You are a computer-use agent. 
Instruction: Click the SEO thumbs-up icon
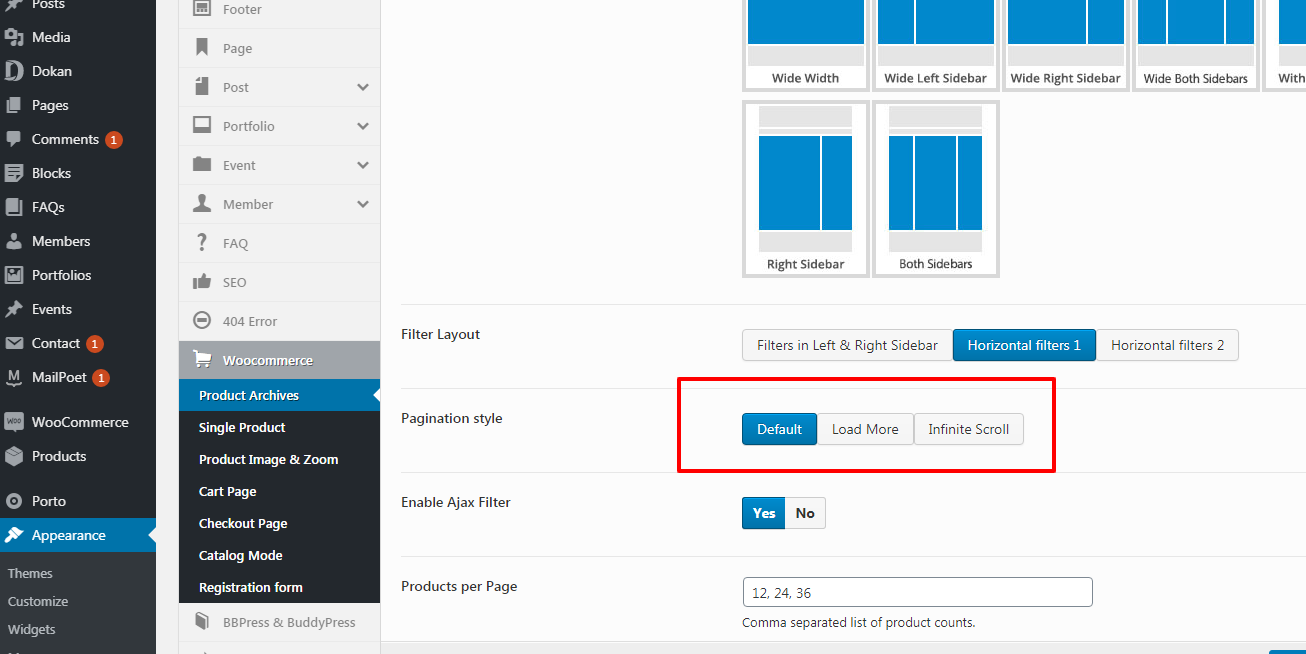tap(202, 282)
